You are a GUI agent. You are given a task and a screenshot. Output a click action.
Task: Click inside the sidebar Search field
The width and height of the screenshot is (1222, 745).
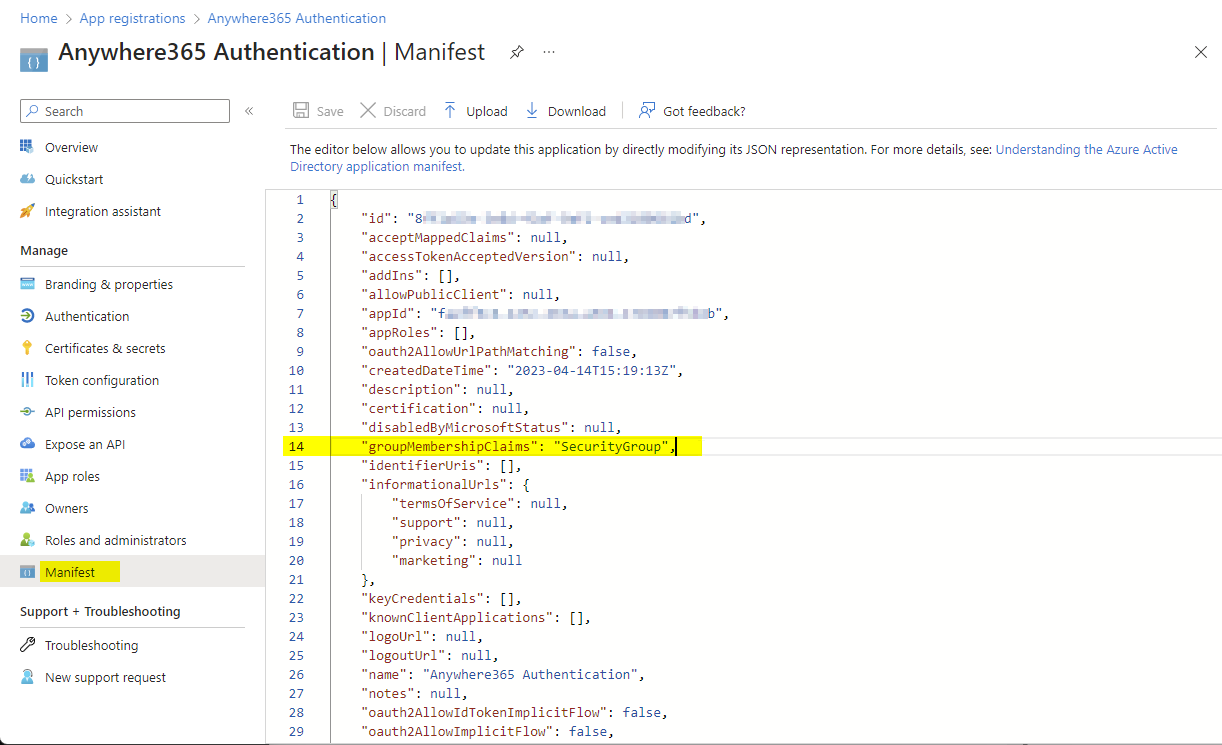130,111
